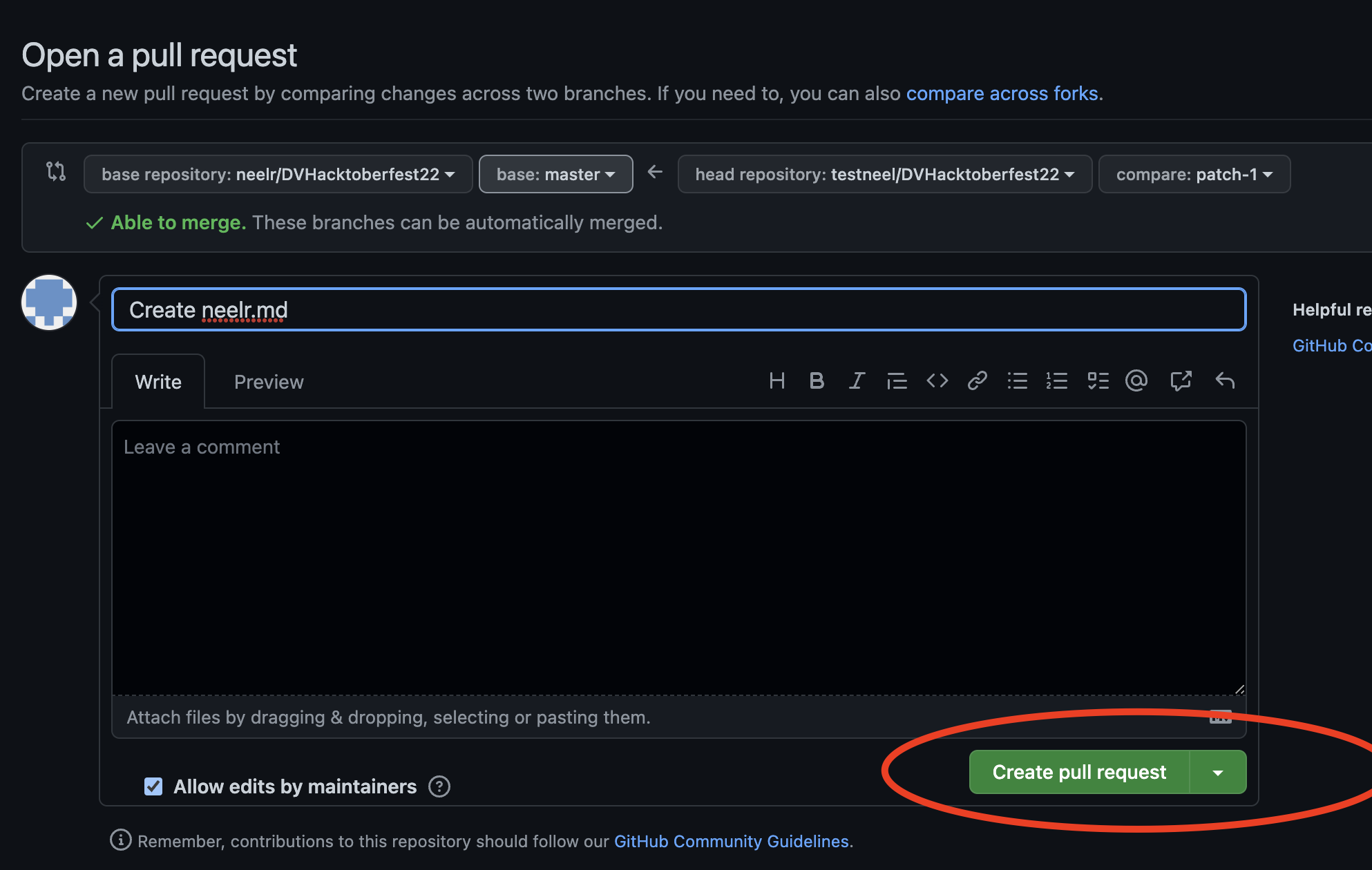Click the user avatar image
The image size is (1372, 870).
(49, 302)
